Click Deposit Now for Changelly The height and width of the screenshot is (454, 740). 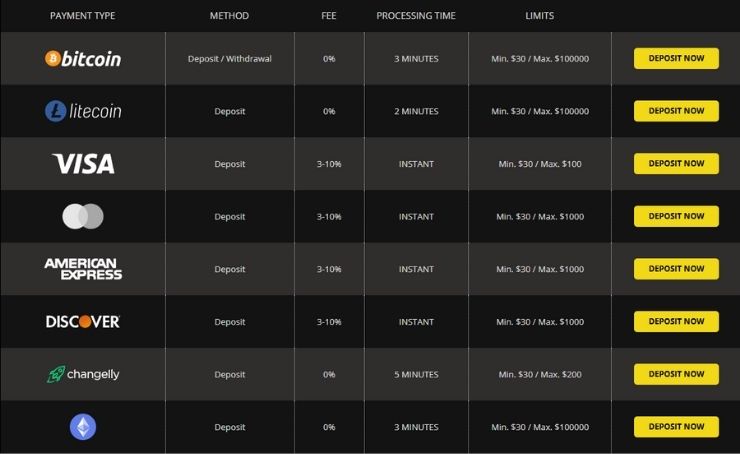[676, 374]
